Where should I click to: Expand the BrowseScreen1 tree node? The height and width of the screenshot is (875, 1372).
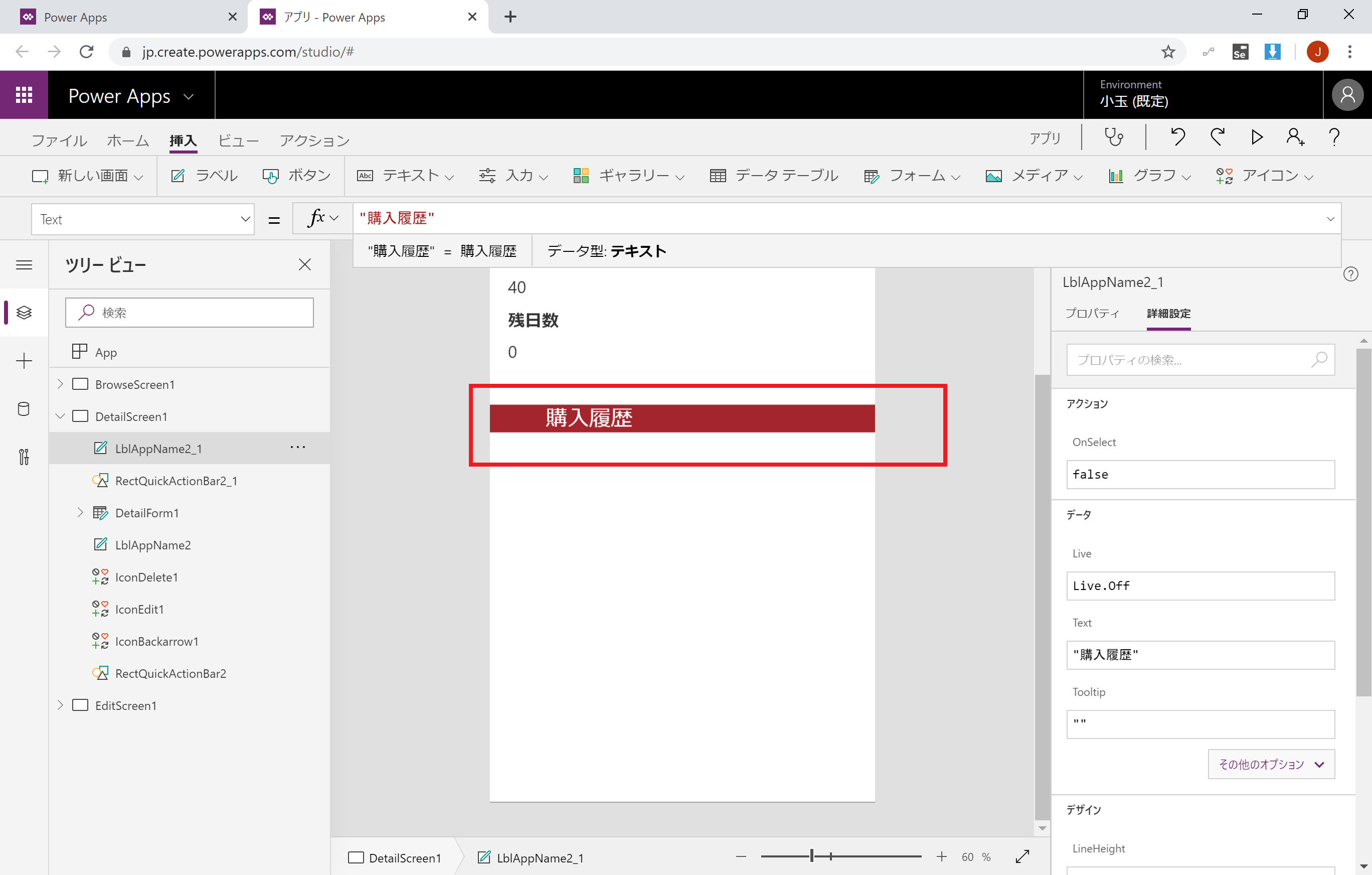(x=60, y=384)
